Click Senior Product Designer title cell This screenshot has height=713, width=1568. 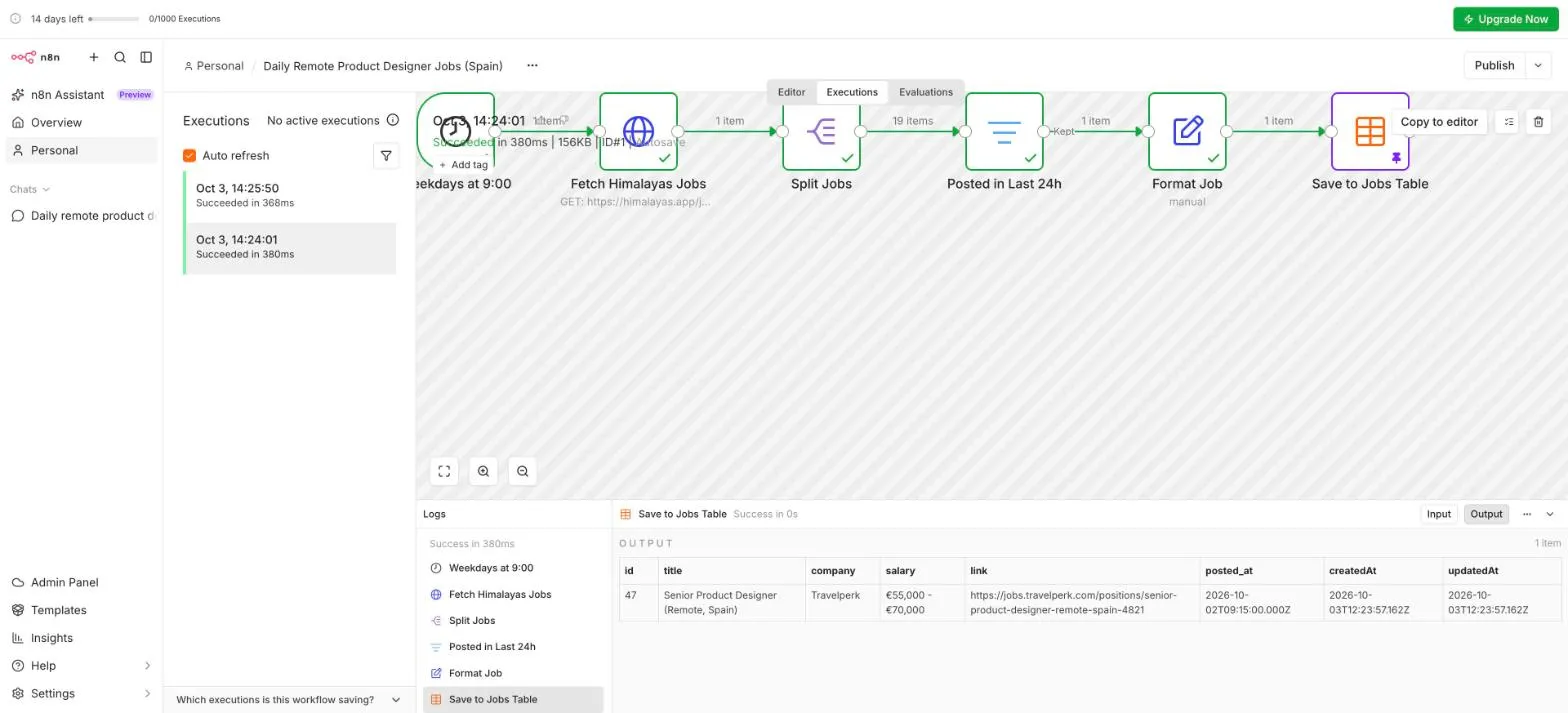pos(732,602)
